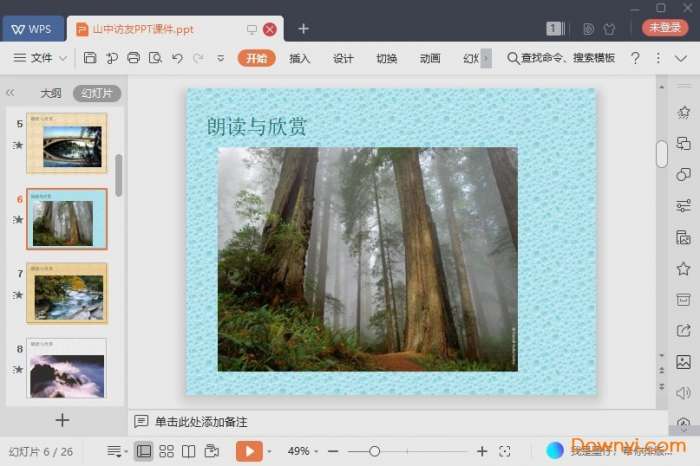
Task: Open the speaker audio icon in sidebar
Action: [x=683, y=393]
